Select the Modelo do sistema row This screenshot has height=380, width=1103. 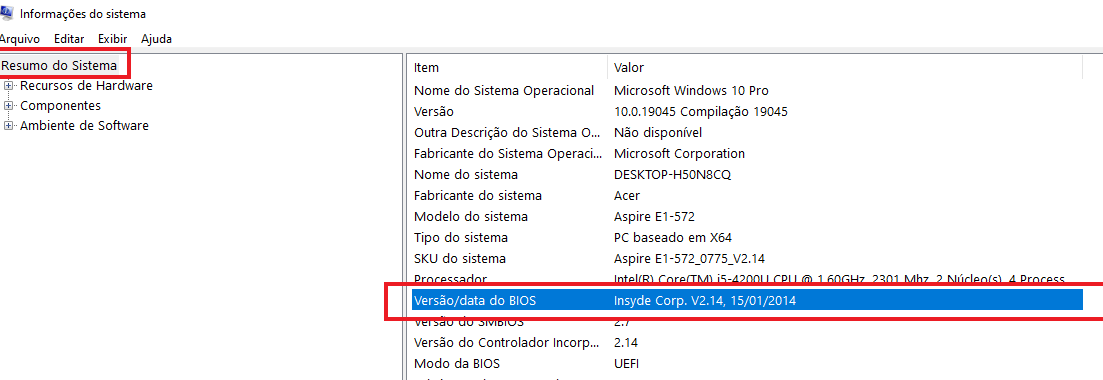point(745,216)
